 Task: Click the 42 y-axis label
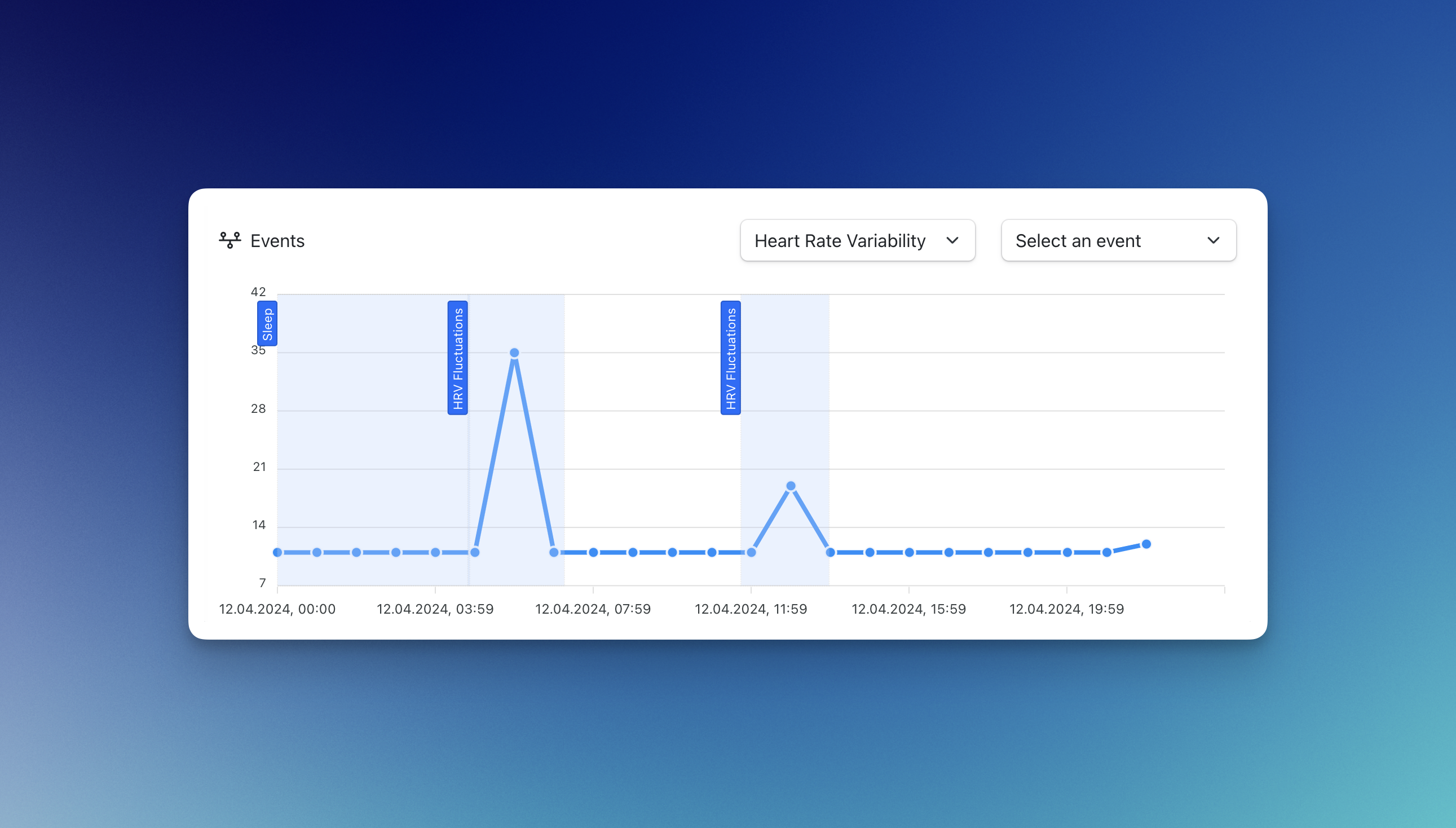pyautogui.click(x=258, y=292)
